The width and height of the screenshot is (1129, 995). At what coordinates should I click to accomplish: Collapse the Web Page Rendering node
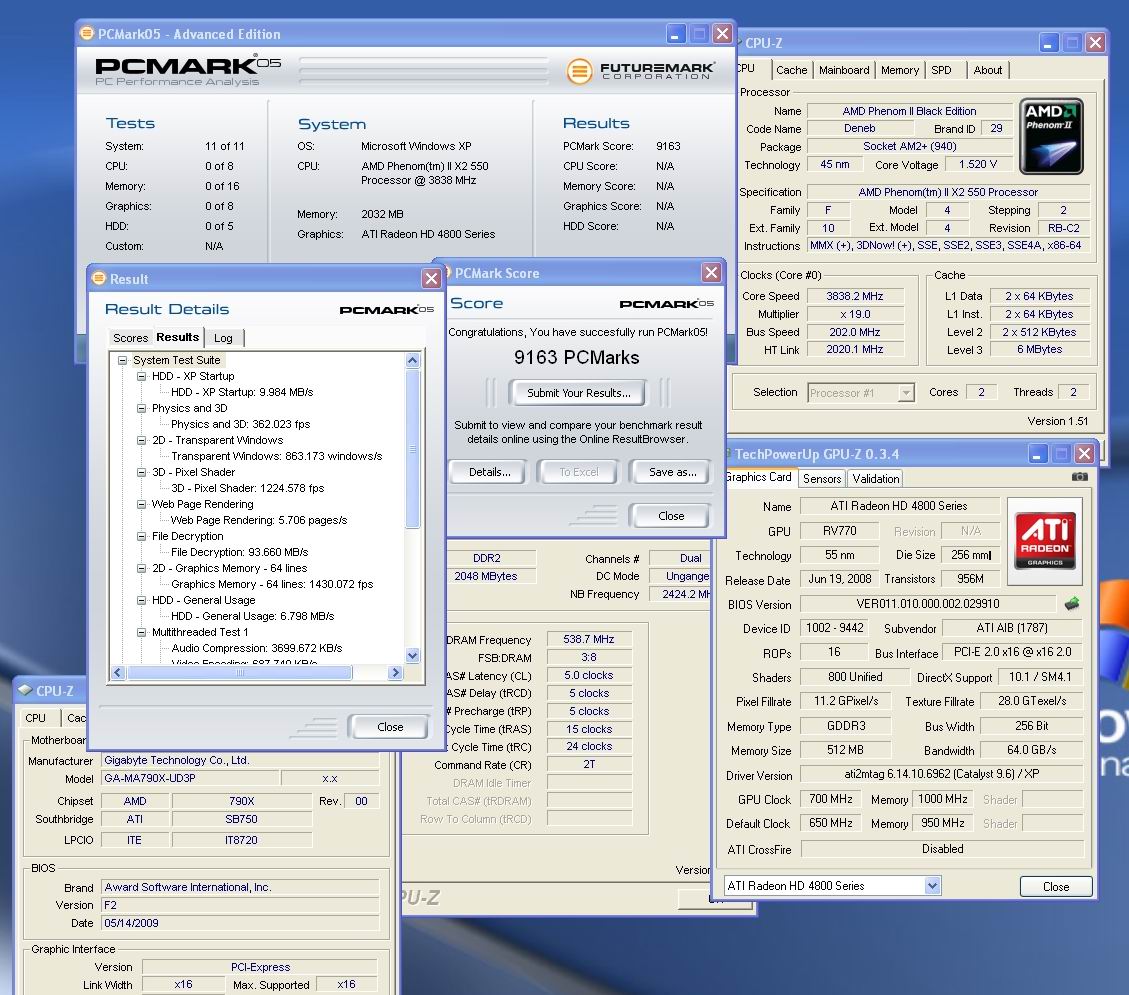pos(142,504)
